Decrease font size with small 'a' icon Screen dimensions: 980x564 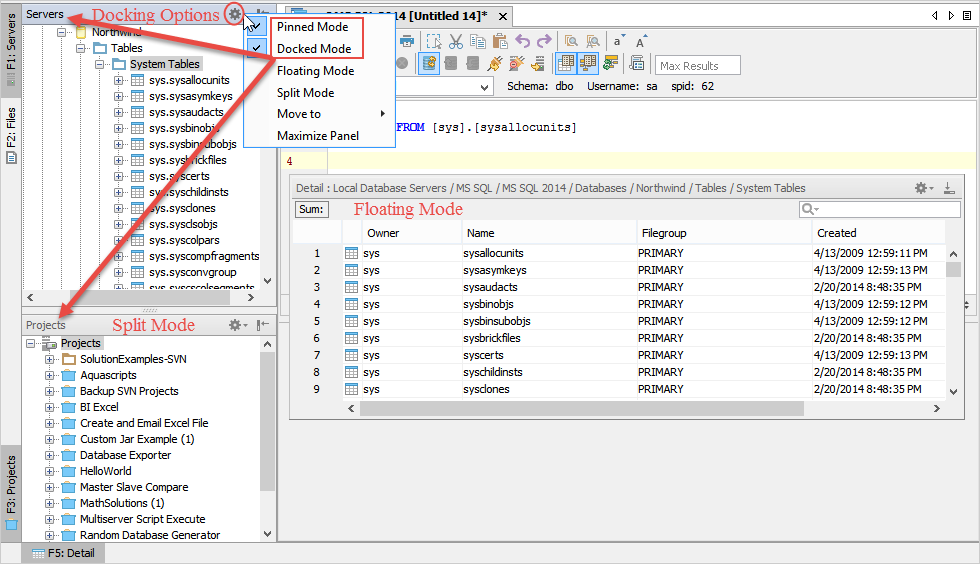tap(618, 41)
